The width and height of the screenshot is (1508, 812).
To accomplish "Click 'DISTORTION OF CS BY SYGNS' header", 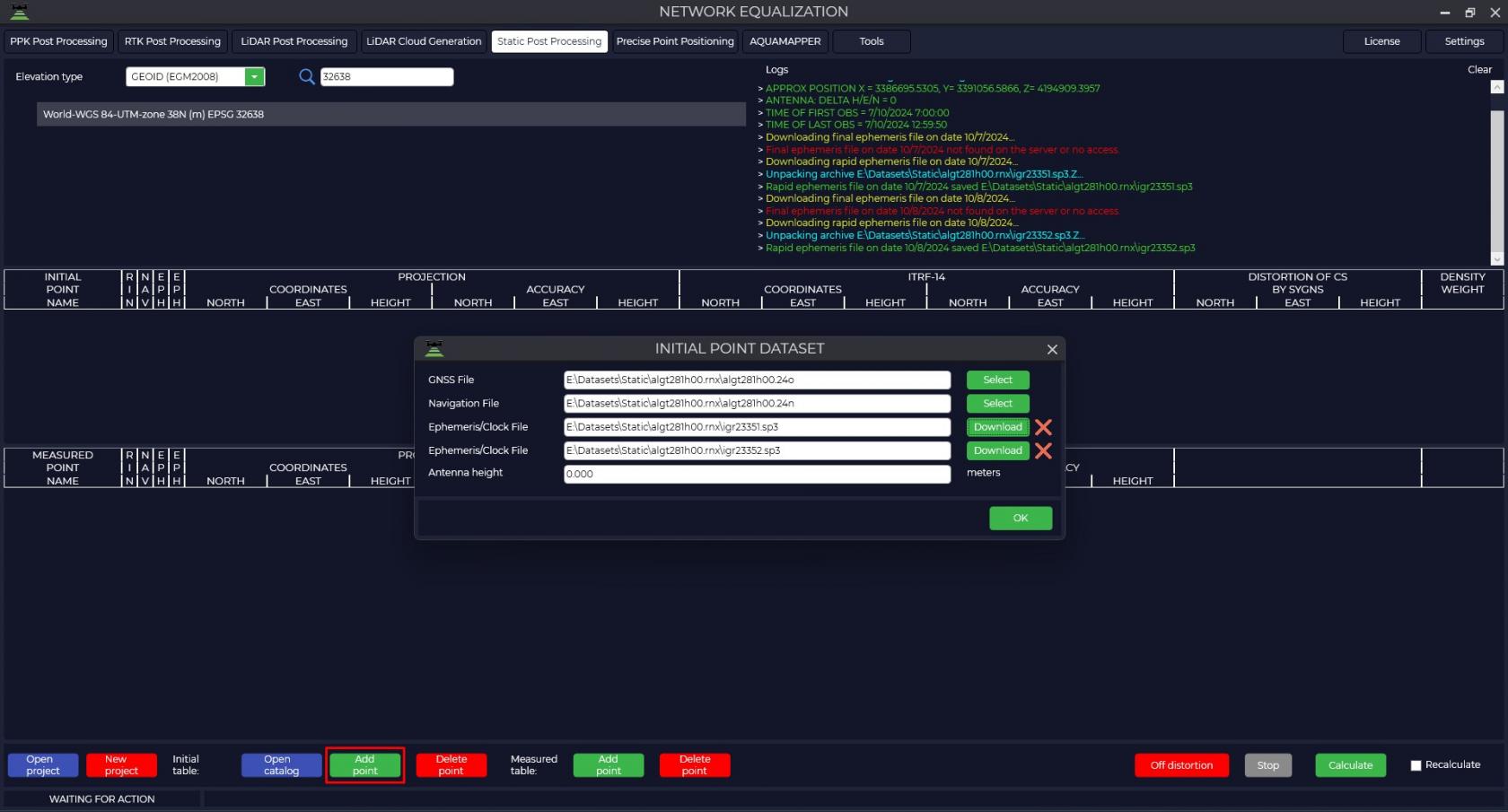I will tap(1297, 284).
